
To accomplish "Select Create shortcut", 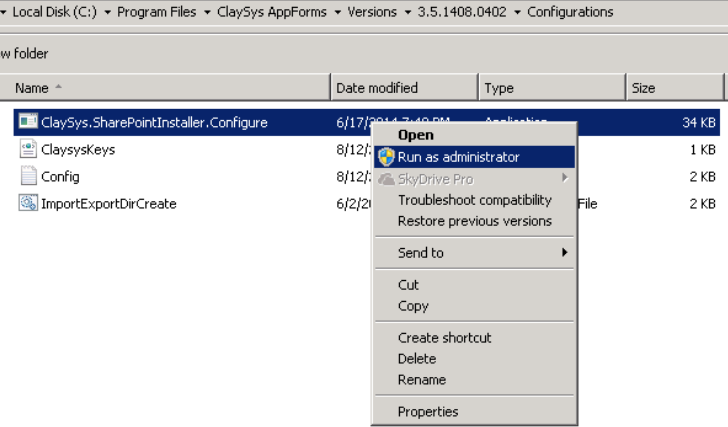I will [x=474, y=337].
